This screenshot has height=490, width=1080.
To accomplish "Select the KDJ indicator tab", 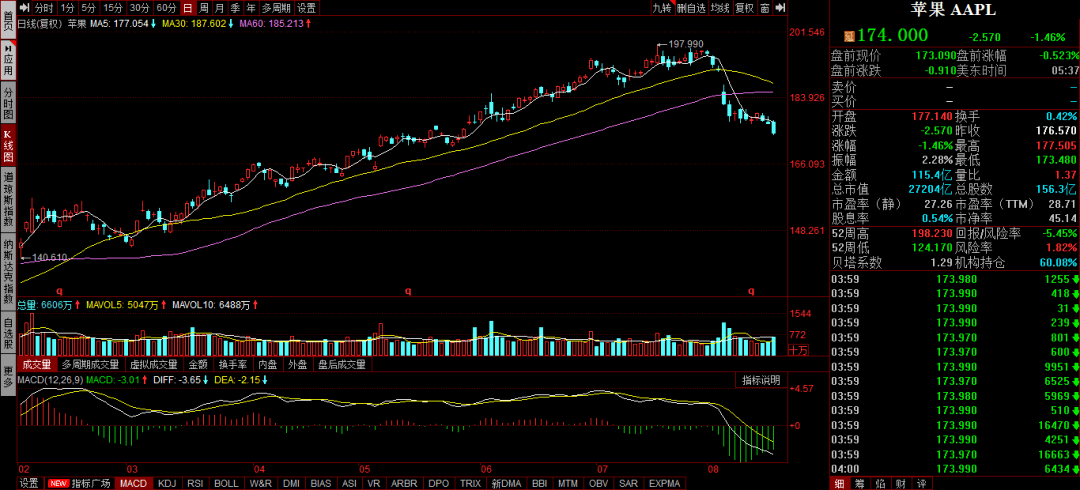I will pos(166,483).
